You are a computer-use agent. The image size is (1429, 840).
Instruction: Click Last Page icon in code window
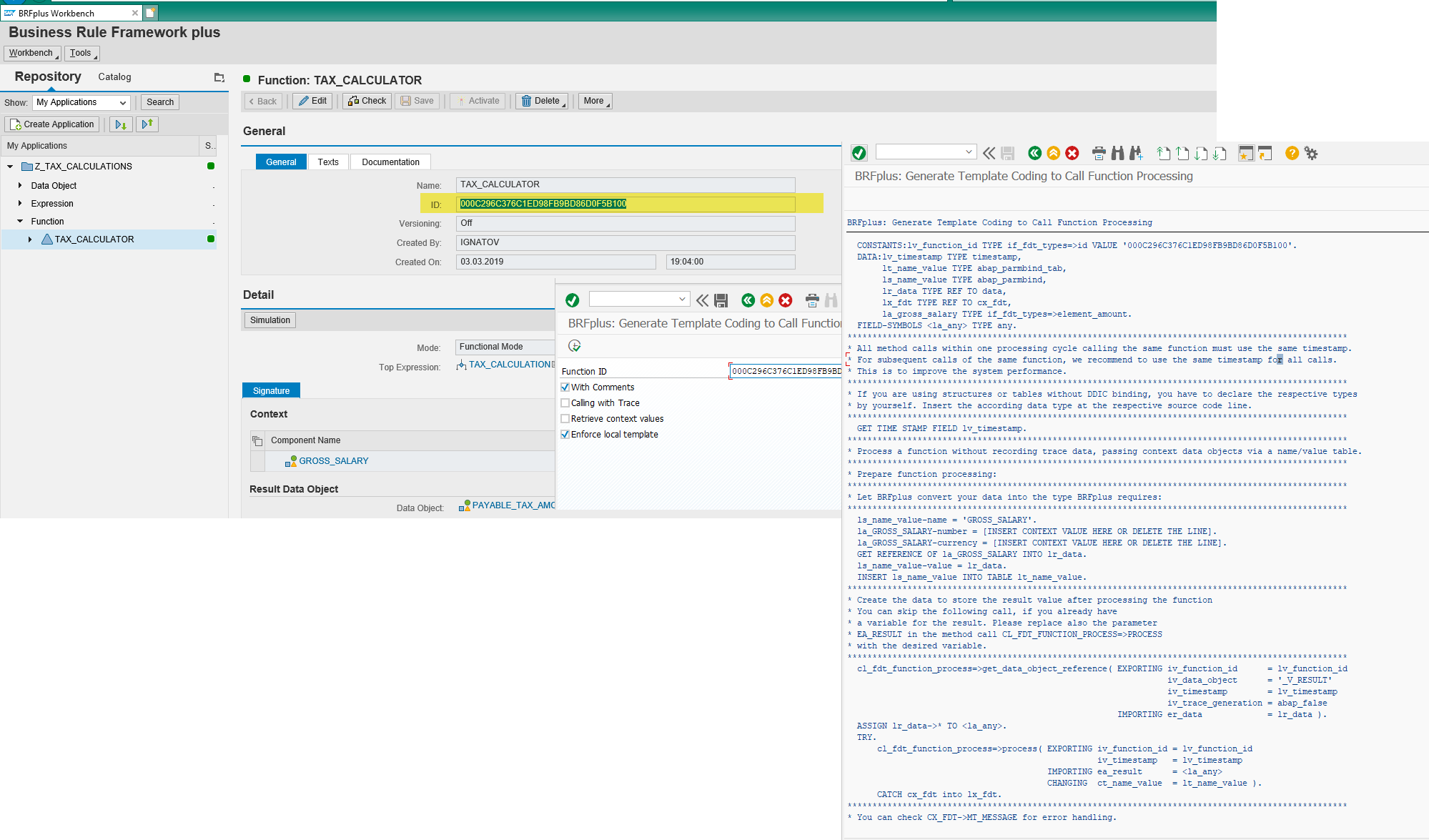point(1220,153)
